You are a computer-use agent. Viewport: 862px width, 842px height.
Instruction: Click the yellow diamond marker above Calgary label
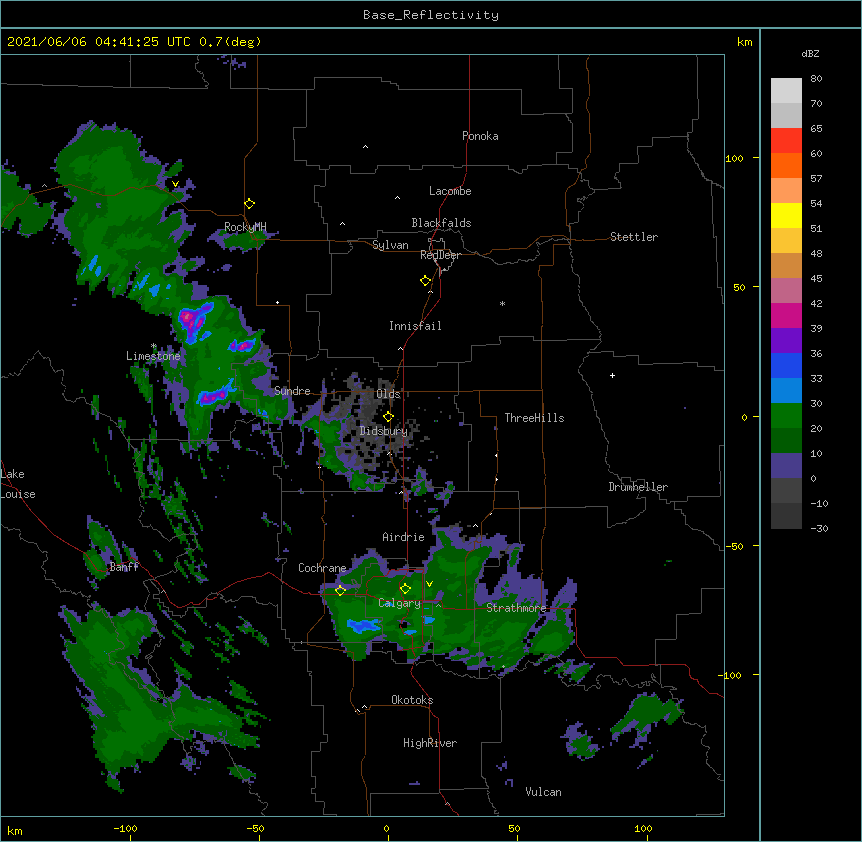(405, 589)
